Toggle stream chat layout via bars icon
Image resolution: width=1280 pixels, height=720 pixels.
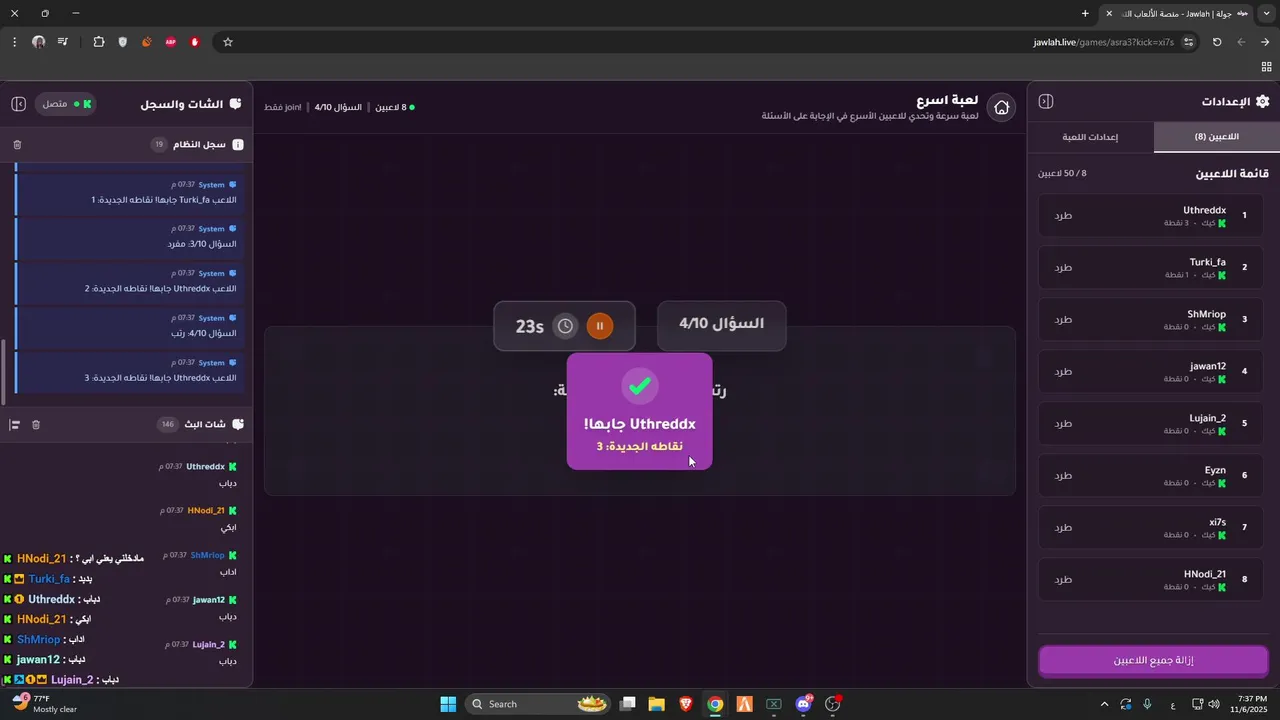(15, 425)
